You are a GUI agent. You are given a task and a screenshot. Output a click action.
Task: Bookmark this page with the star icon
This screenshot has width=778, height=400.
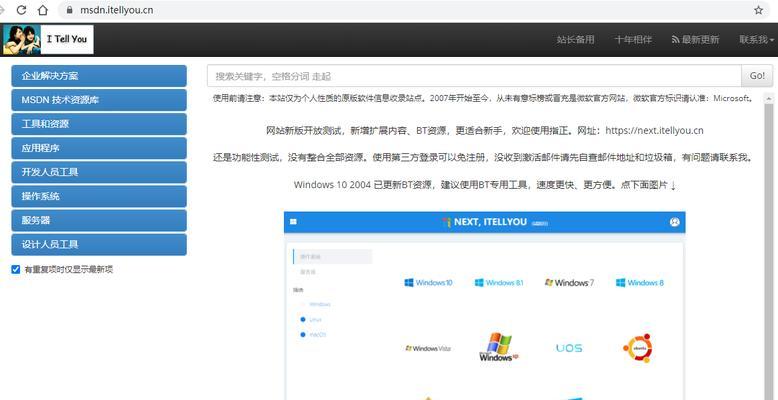pyautogui.click(x=758, y=10)
